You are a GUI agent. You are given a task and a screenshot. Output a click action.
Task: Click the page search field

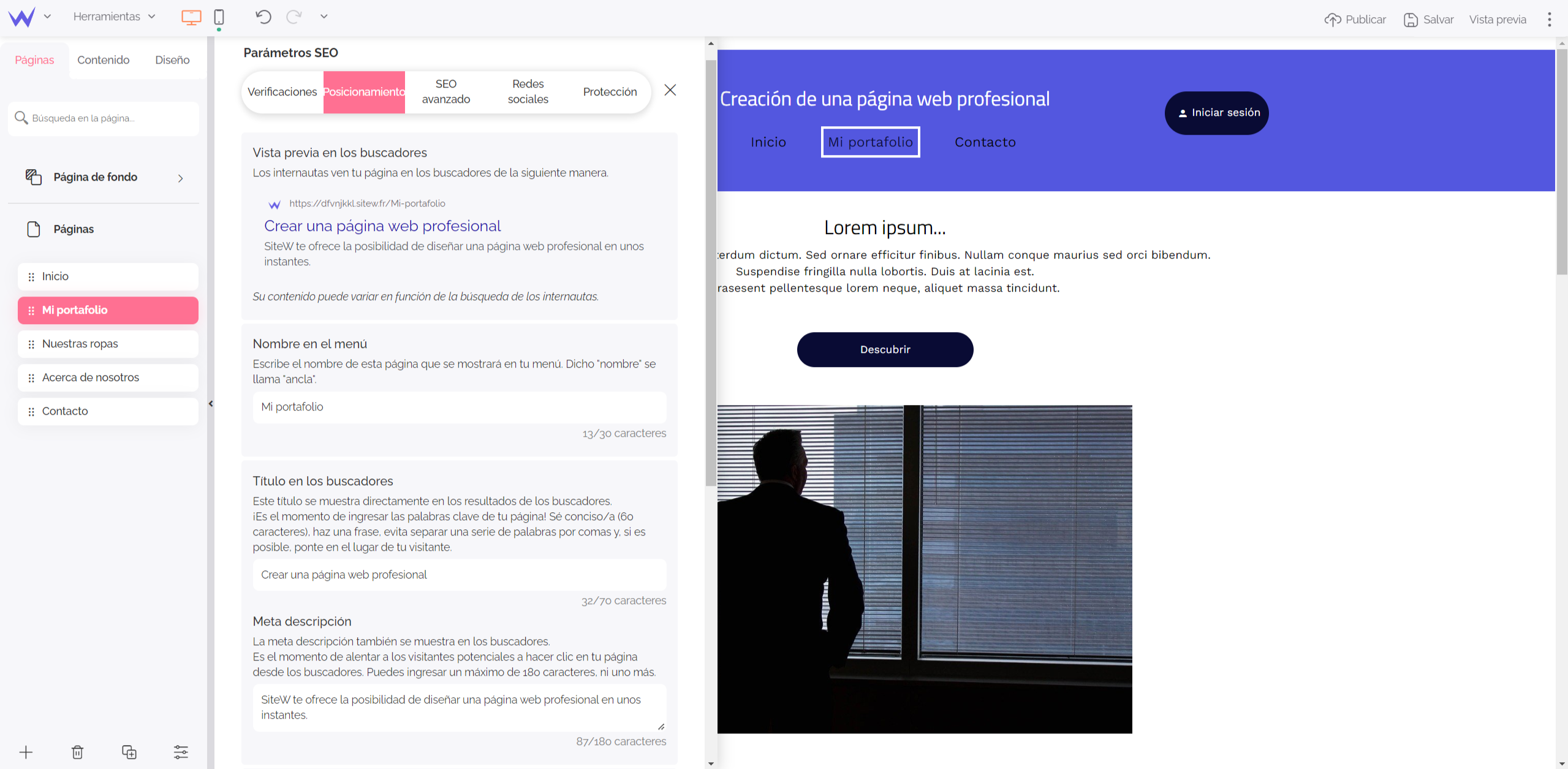(104, 118)
